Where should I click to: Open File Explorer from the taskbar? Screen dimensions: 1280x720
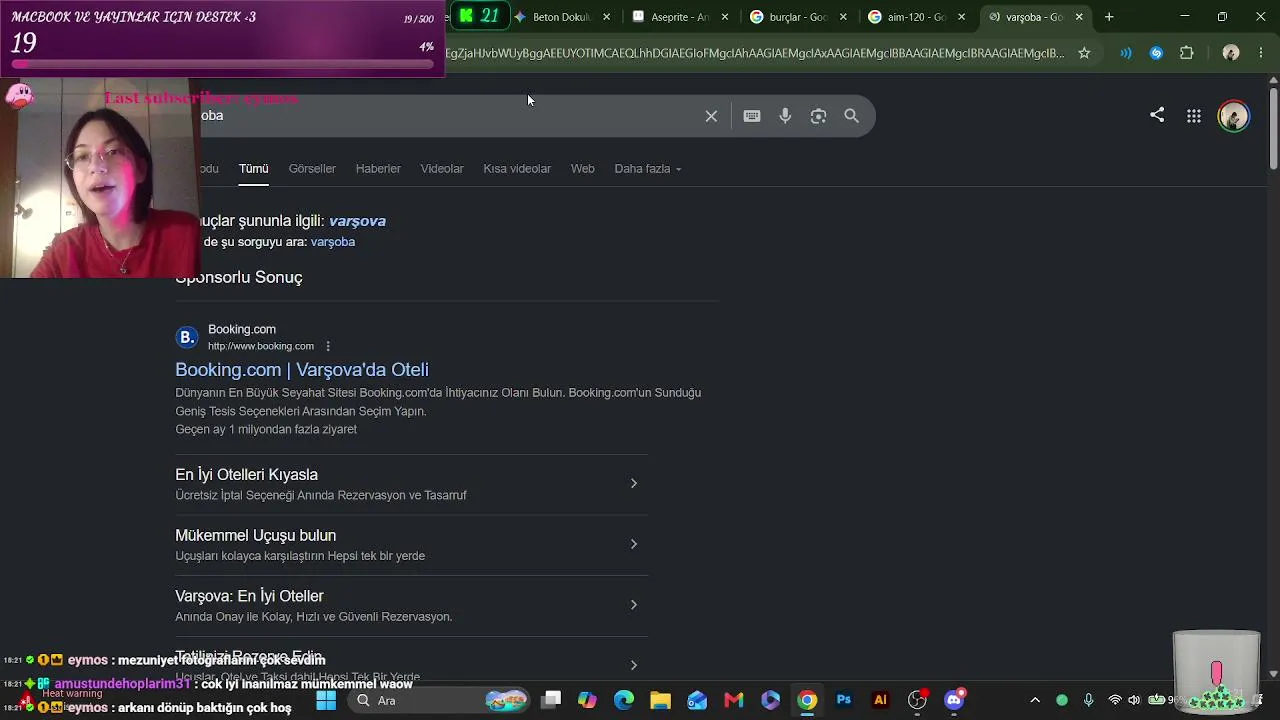pyautogui.click(x=660, y=700)
